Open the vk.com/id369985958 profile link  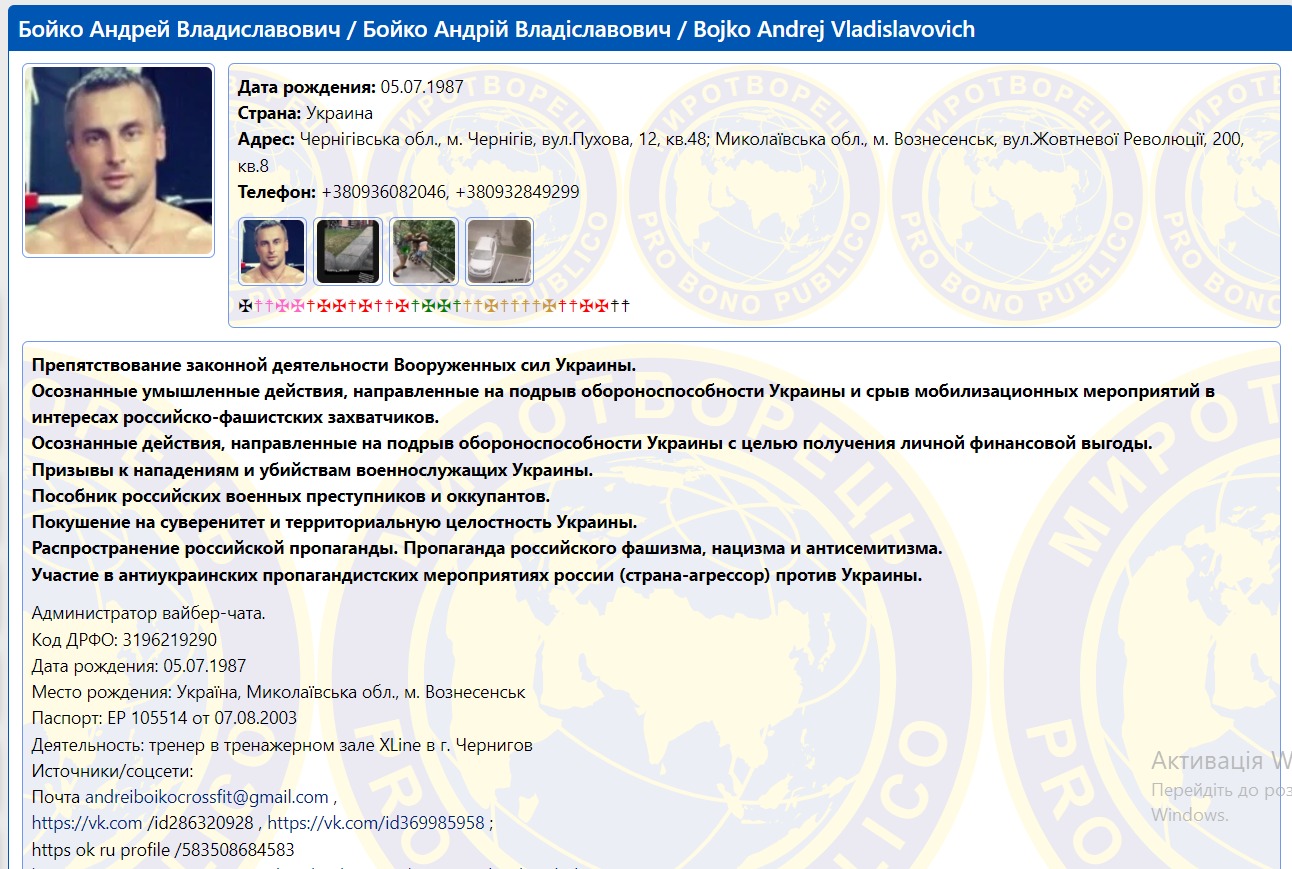coord(376,823)
